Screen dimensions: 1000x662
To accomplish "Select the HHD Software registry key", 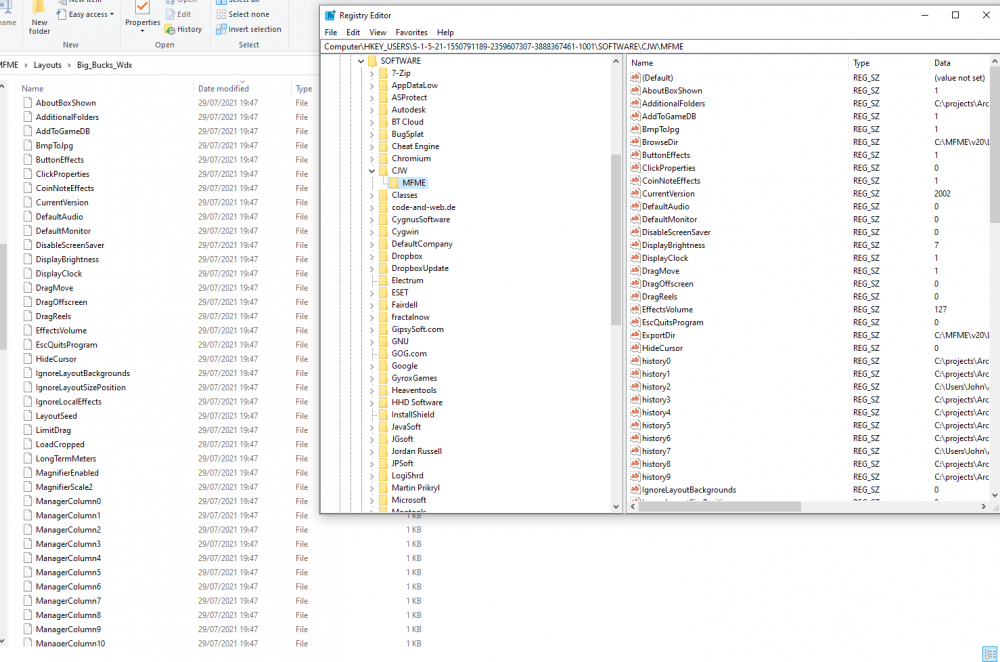I will pyautogui.click(x=416, y=402).
